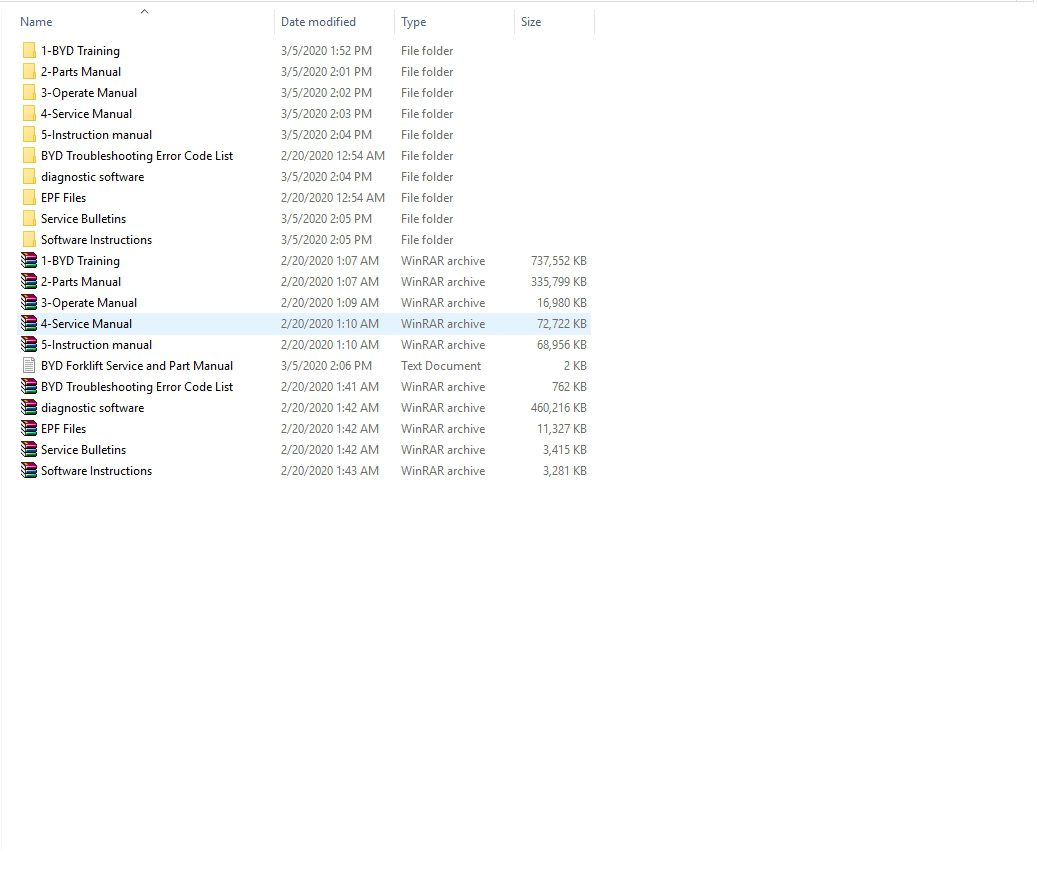Image resolution: width=1037 pixels, height=873 pixels.
Task: Click the 3/5/2020 2:06 PM date
Action: pos(326,366)
